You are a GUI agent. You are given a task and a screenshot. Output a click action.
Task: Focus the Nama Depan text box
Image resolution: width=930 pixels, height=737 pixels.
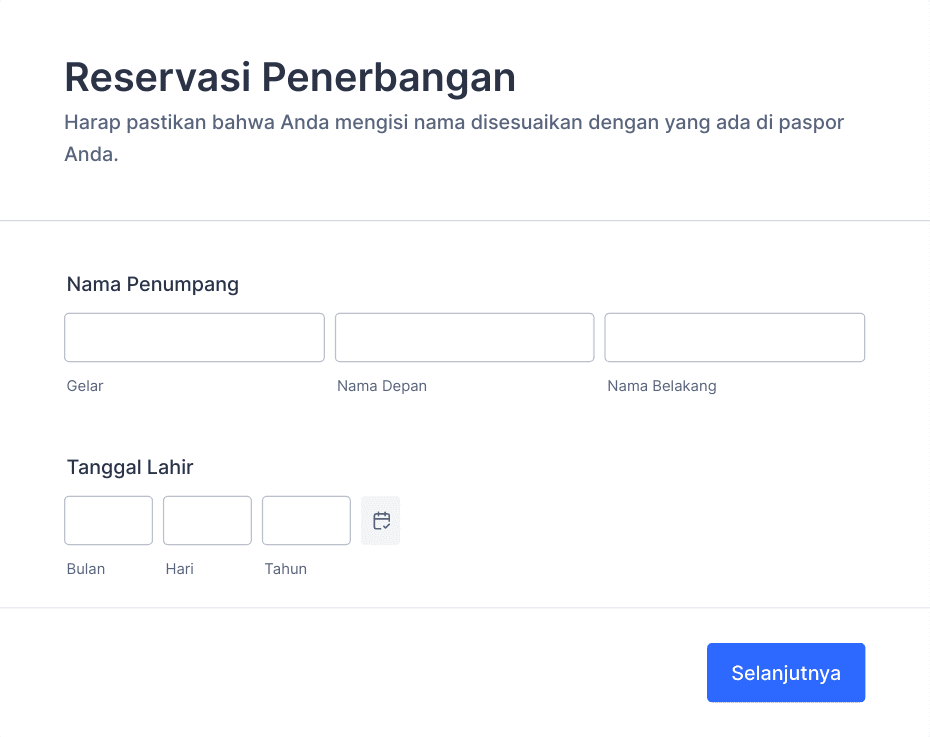click(x=464, y=337)
